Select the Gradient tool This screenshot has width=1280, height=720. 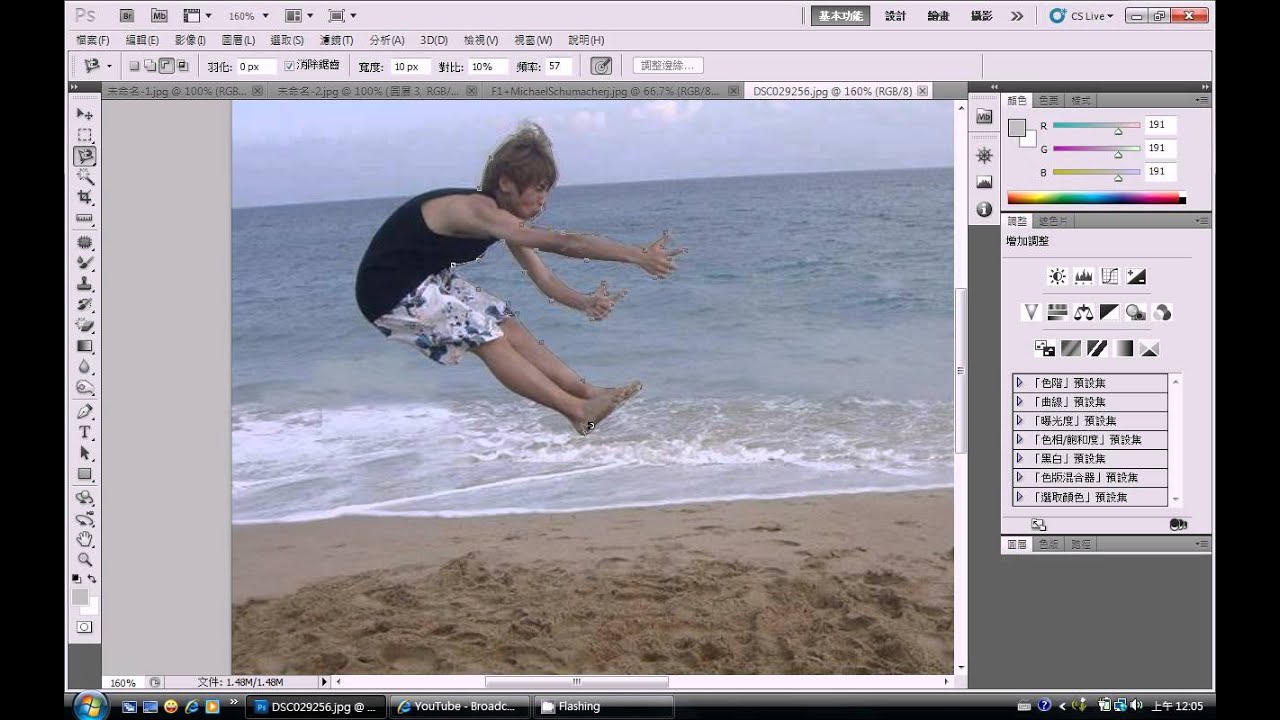85,346
